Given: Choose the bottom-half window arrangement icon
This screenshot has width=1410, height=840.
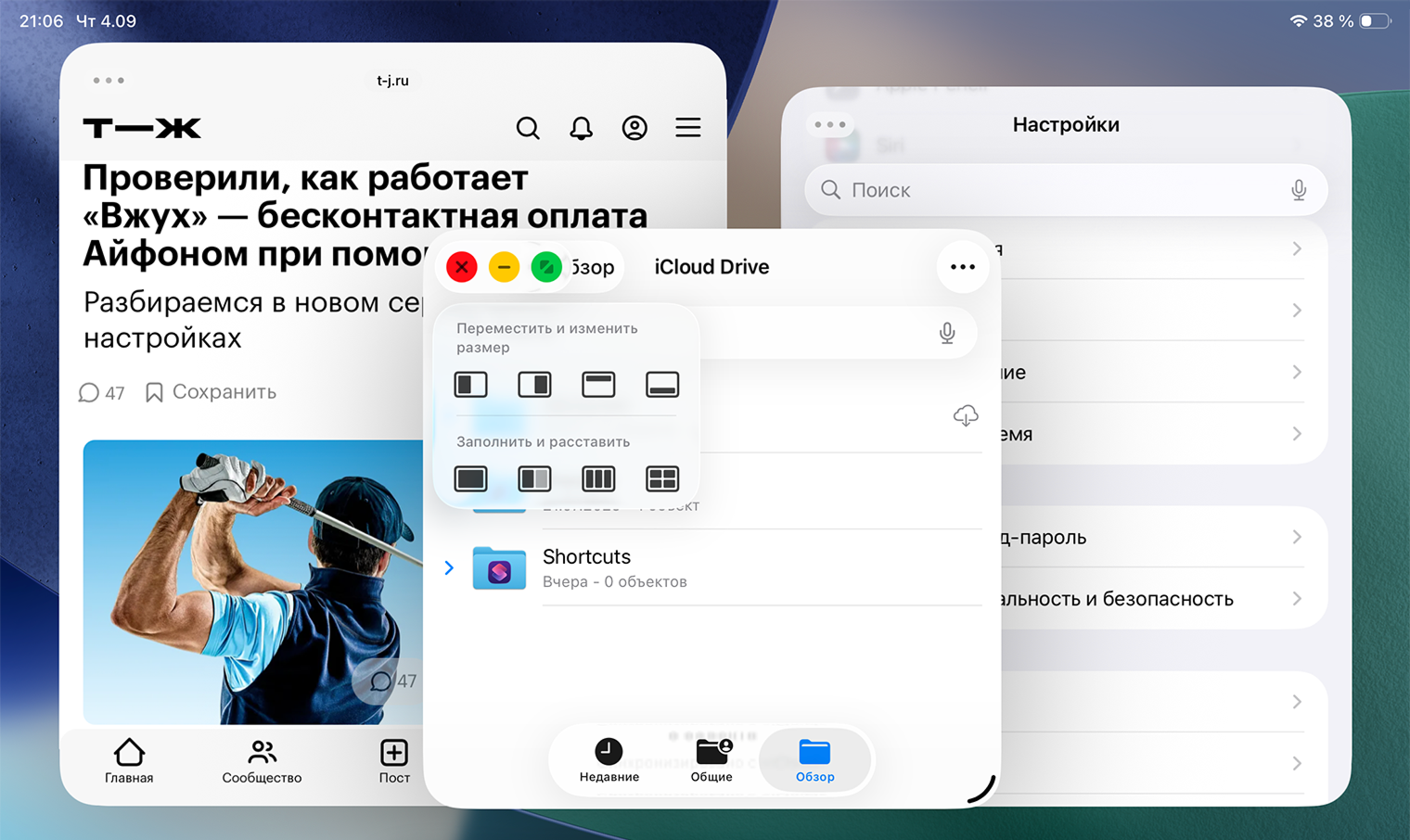Looking at the screenshot, I should [x=662, y=384].
